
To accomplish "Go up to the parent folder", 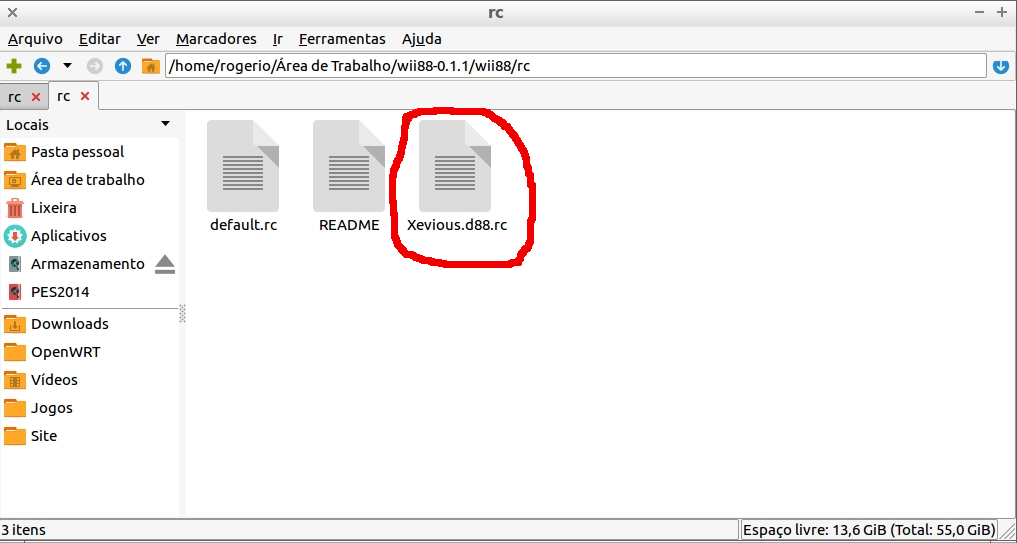I will pos(123,66).
